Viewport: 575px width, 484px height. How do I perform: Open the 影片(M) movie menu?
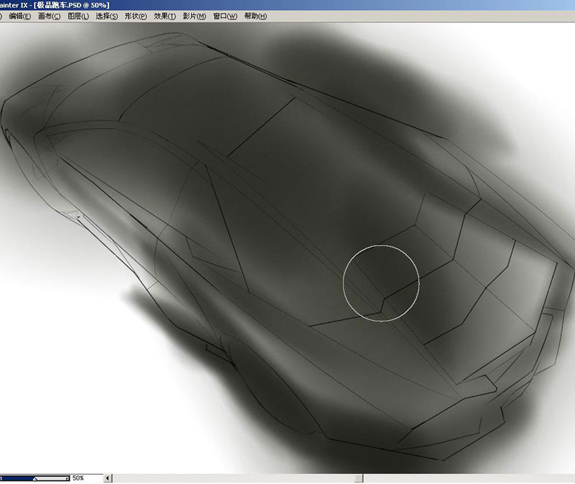click(194, 16)
